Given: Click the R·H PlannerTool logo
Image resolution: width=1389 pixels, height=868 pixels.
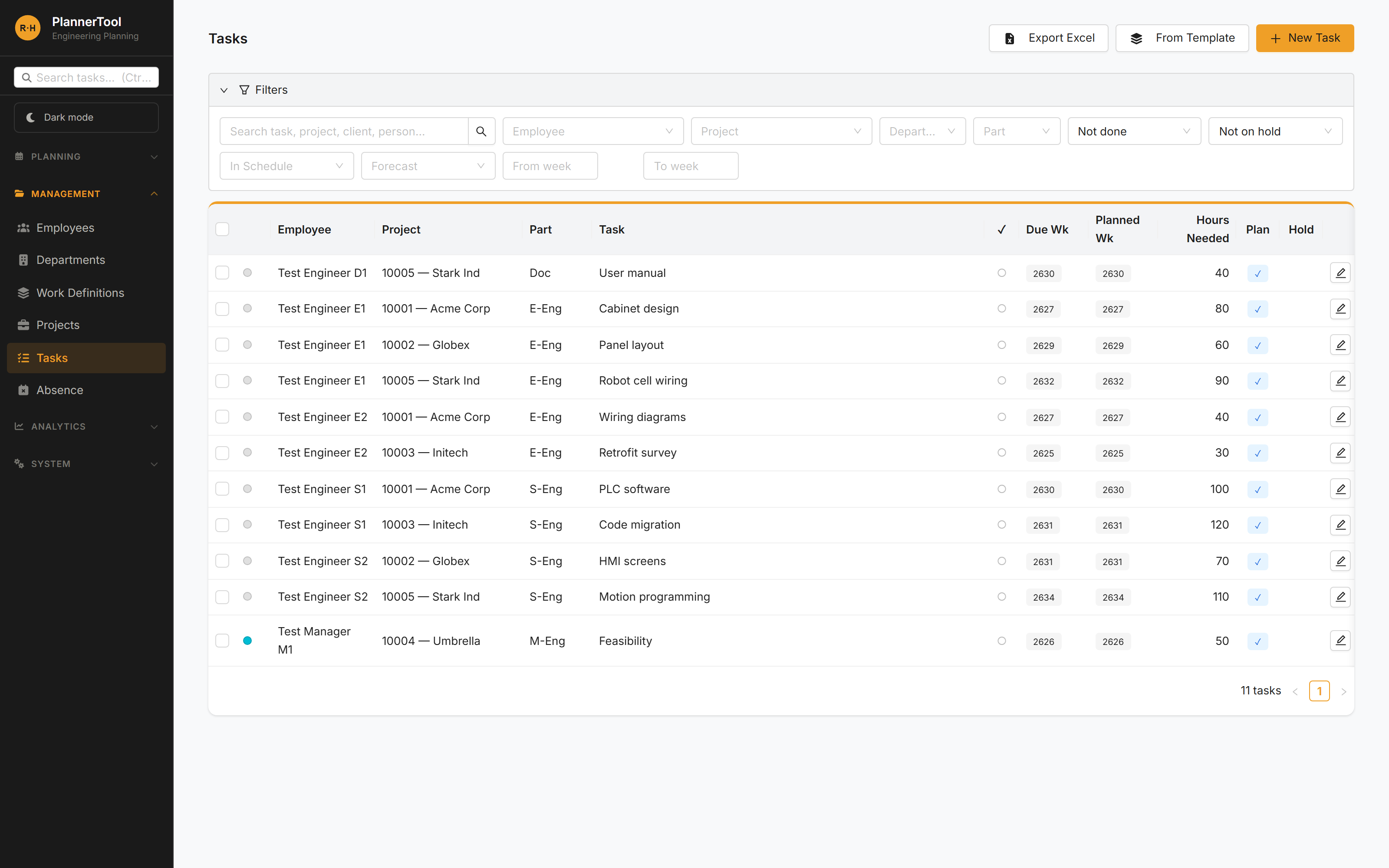Looking at the screenshot, I should 27,28.
